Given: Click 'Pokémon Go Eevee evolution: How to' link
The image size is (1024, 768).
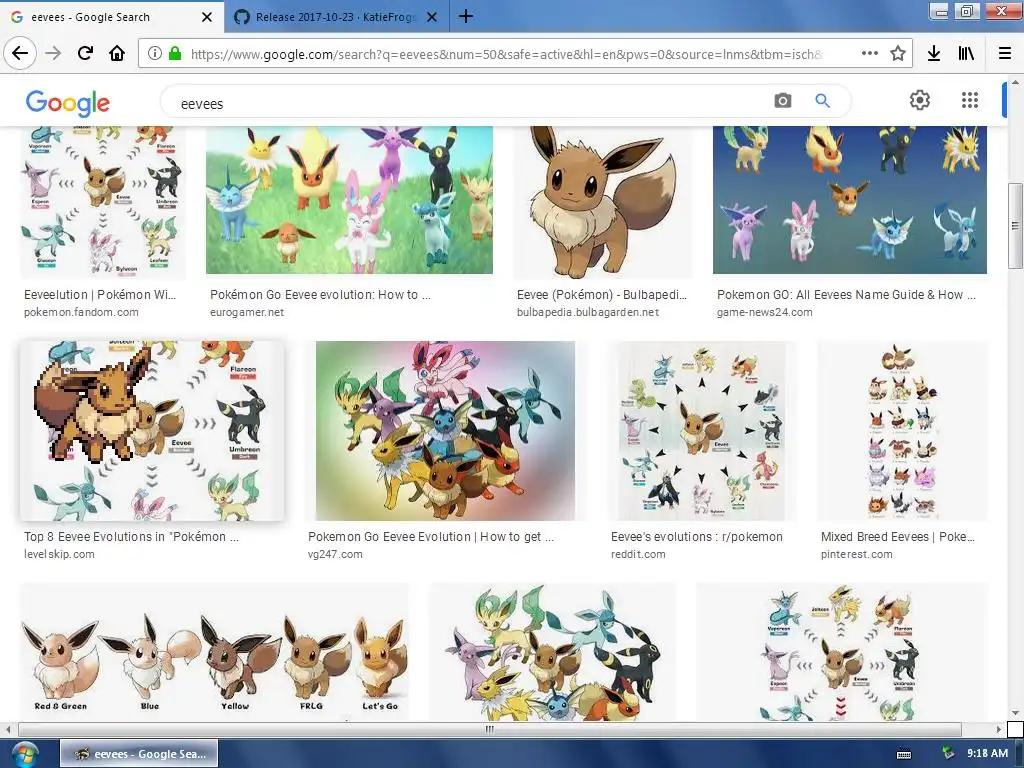Looking at the screenshot, I should [x=320, y=295].
